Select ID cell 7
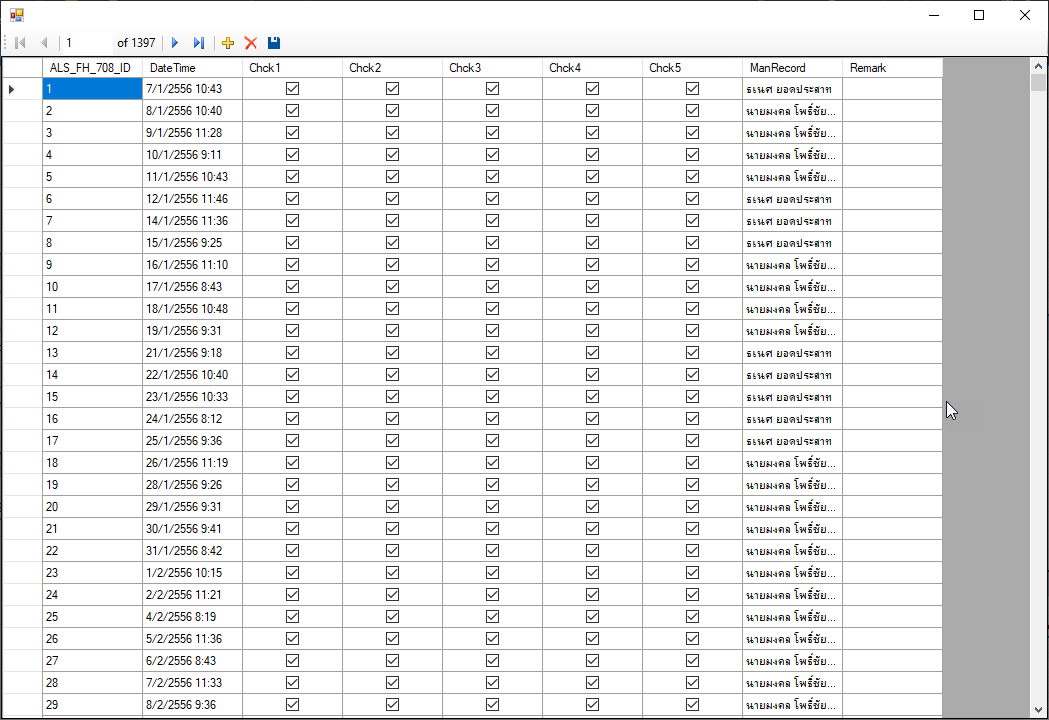This screenshot has width=1049, height=720. [x=92, y=220]
